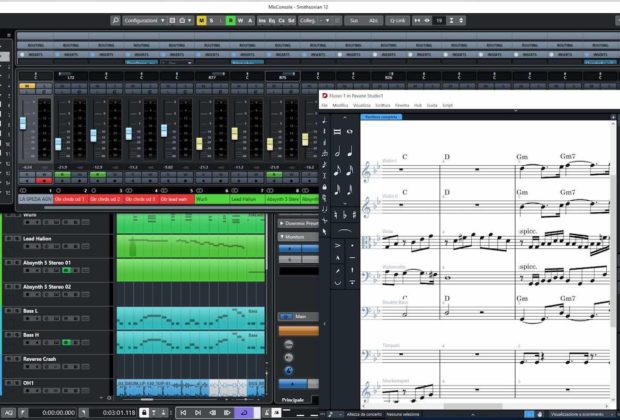The width and height of the screenshot is (620, 420).
Task: Move the first mixer channel fader
Action: click(x=23, y=123)
